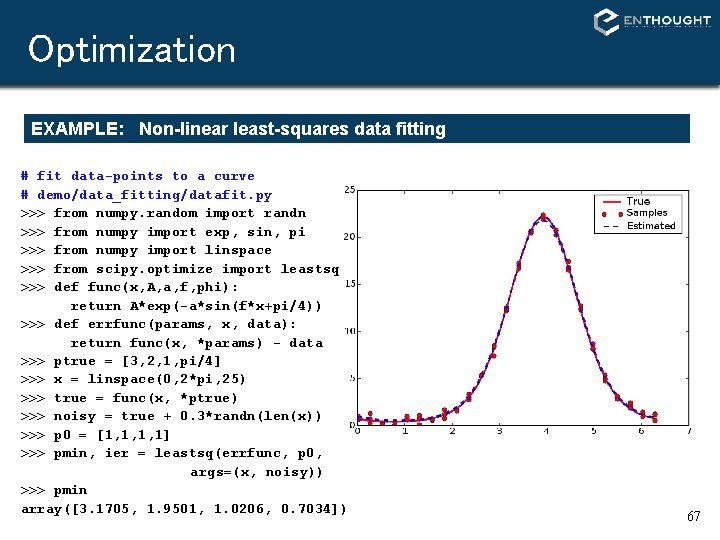The height and width of the screenshot is (540, 720).
Task: Click the x-axis tick label 3
Action: [x=500, y=431]
